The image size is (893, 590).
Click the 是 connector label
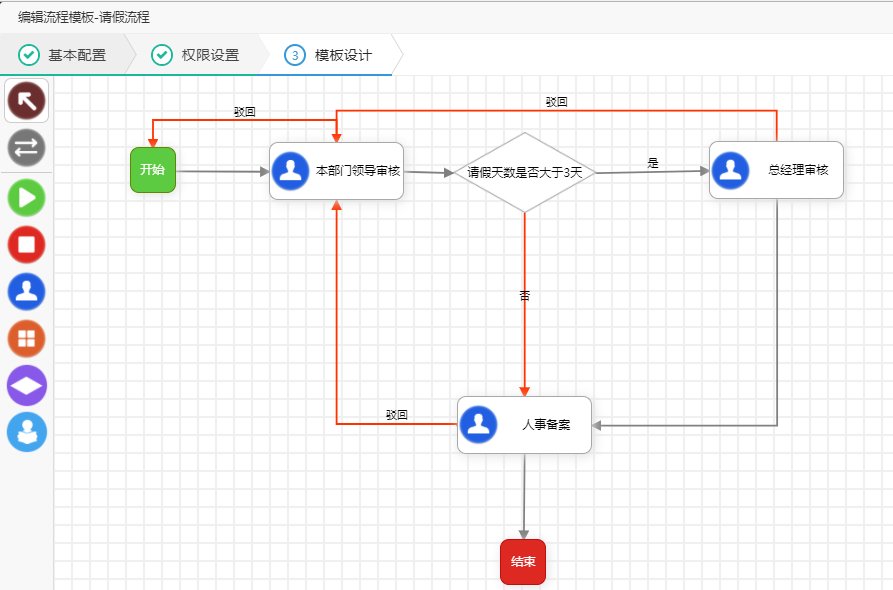pos(652,160)
